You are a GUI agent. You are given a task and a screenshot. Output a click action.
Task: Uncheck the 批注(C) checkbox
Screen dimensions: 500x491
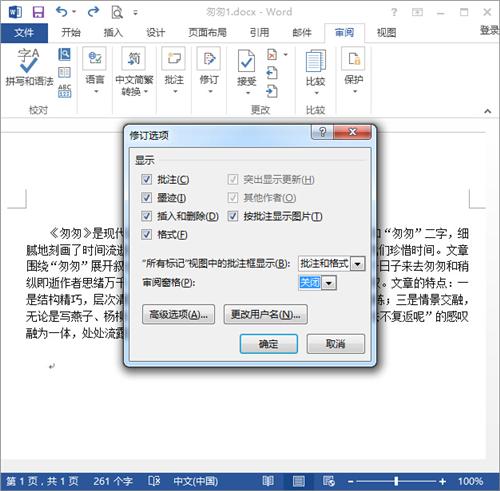pos(146,179)
